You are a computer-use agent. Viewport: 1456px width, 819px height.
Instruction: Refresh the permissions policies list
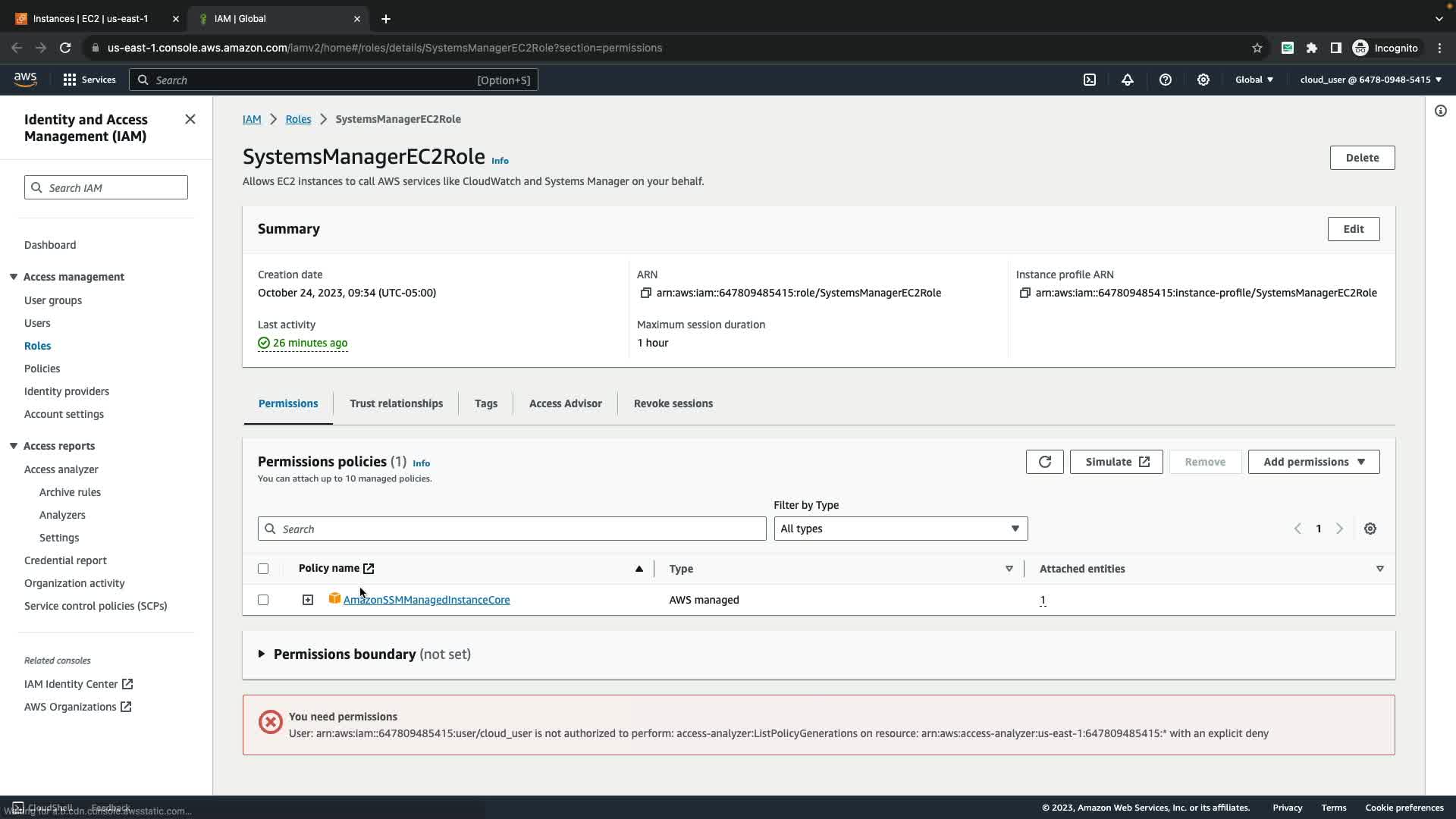click(x=1044, y=462)
